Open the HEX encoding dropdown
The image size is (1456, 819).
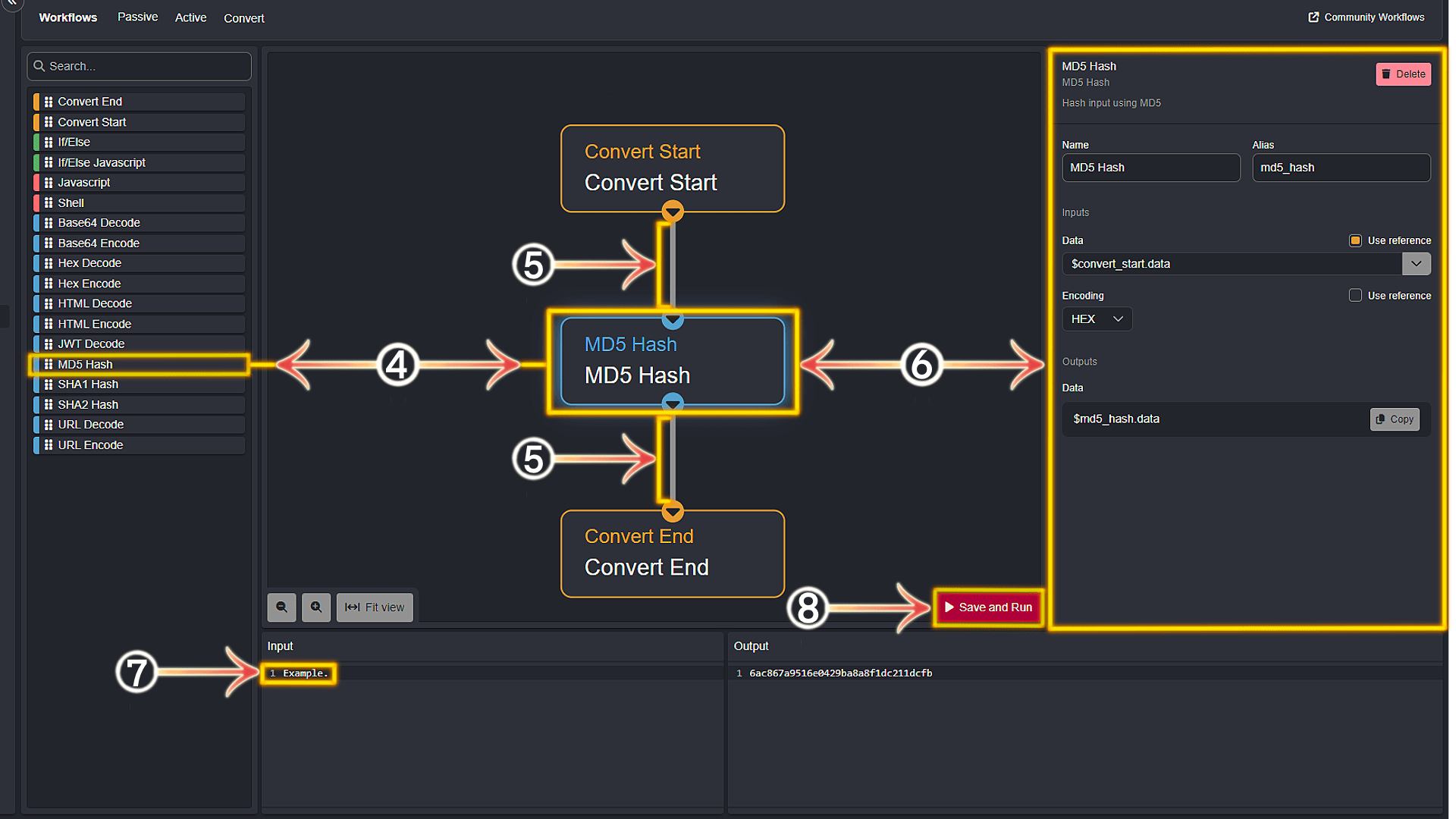tap(1097, 319)
